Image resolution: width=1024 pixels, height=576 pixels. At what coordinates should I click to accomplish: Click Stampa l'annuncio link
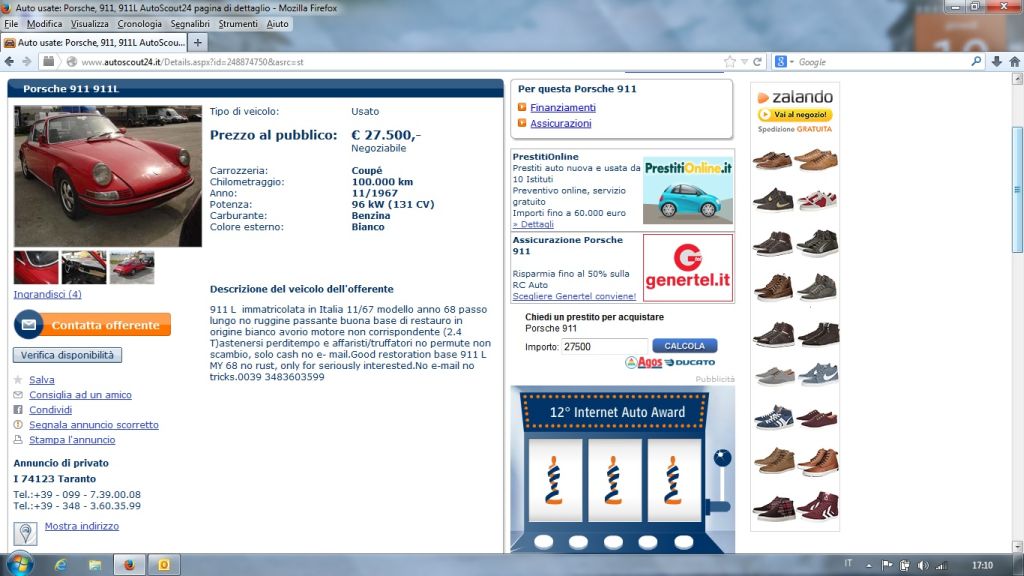coord(72,440)
